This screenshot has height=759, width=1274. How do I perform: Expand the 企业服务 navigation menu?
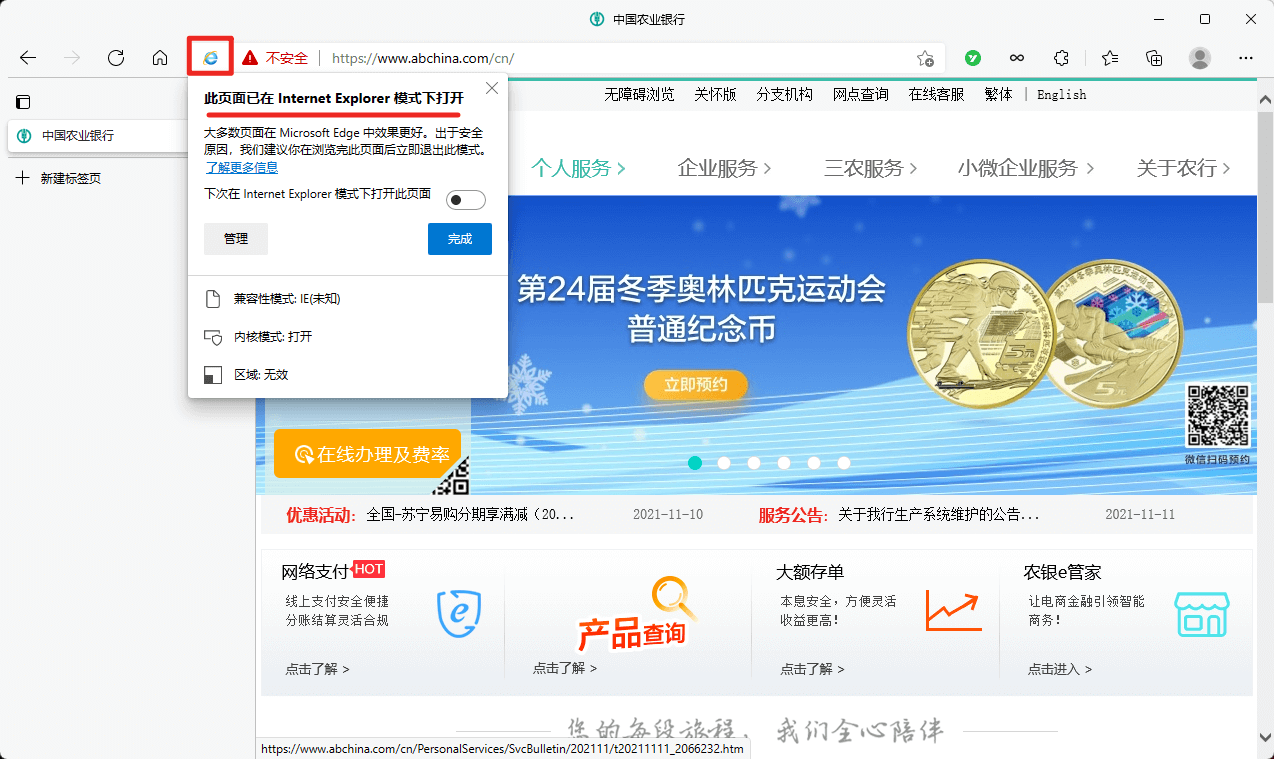point(725,168)
